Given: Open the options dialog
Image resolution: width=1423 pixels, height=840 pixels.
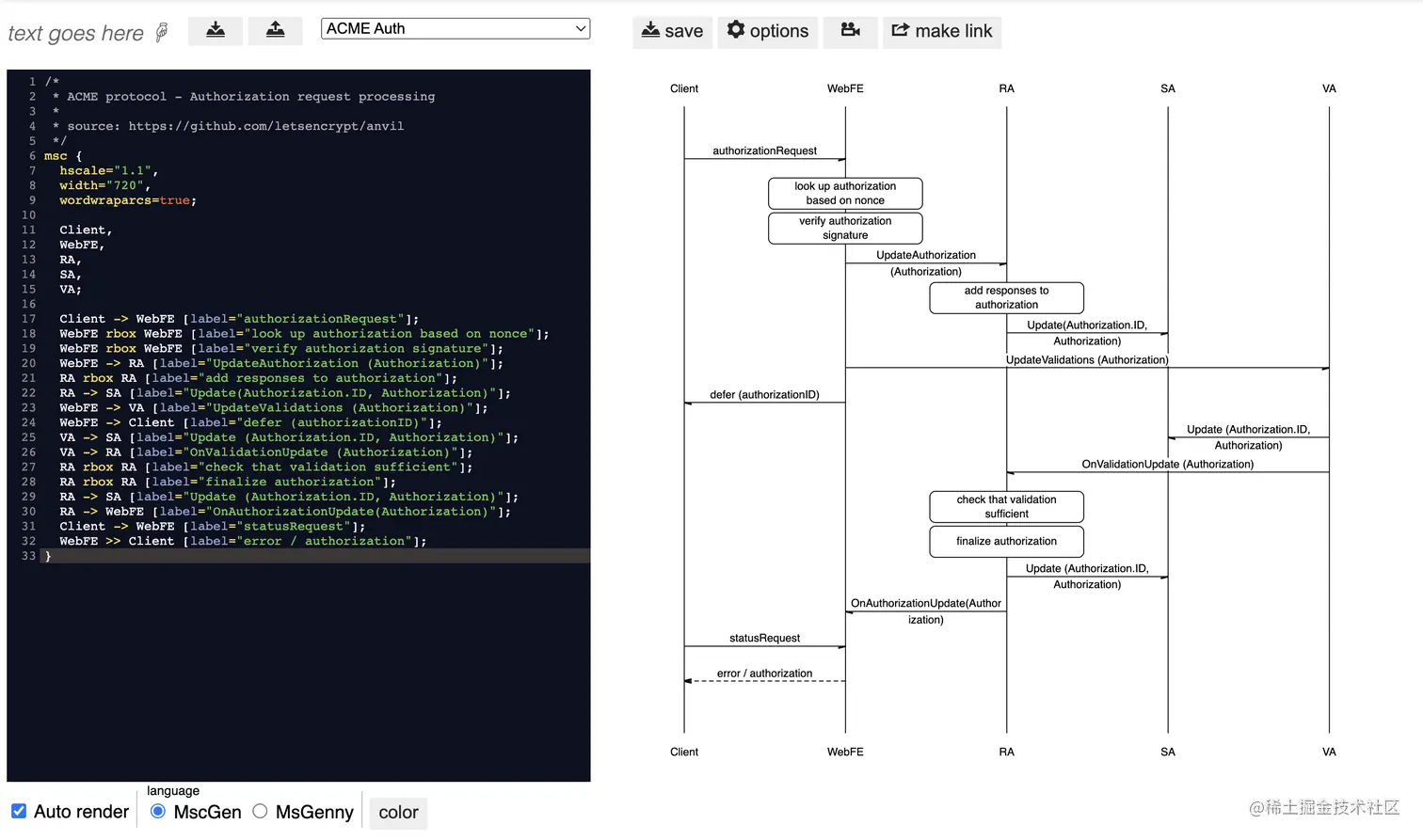Looking at the screenshot, I should [x=768, y=31].
